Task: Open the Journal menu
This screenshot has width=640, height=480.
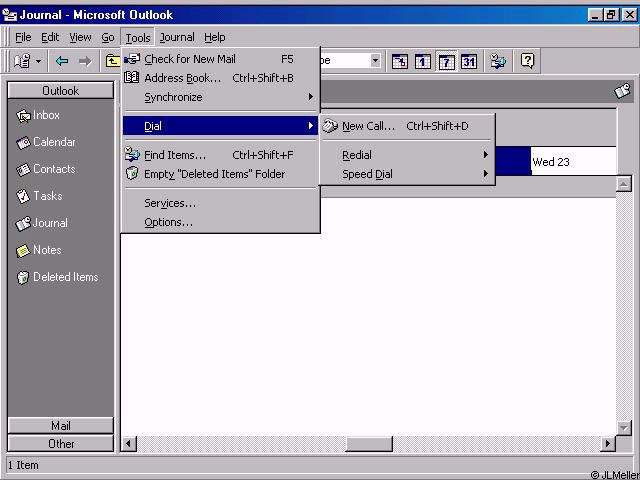Action: [x=177, y=38]
